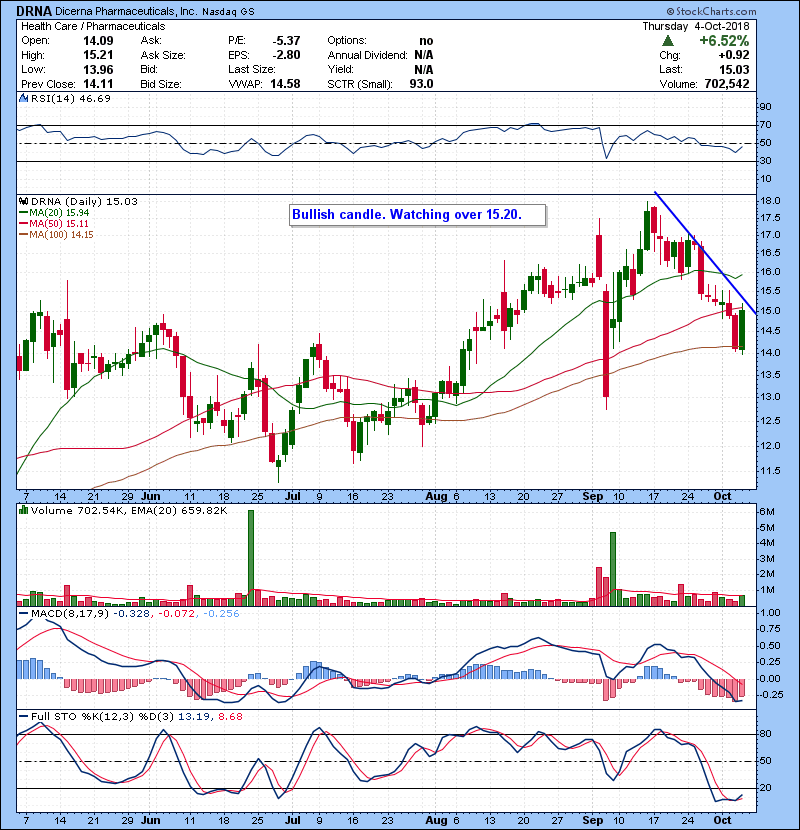Click the DRNA (Daily) 15.03 chart label
Image resolution: width=800 pixels, height=830 pixels.
click(84, 201)
